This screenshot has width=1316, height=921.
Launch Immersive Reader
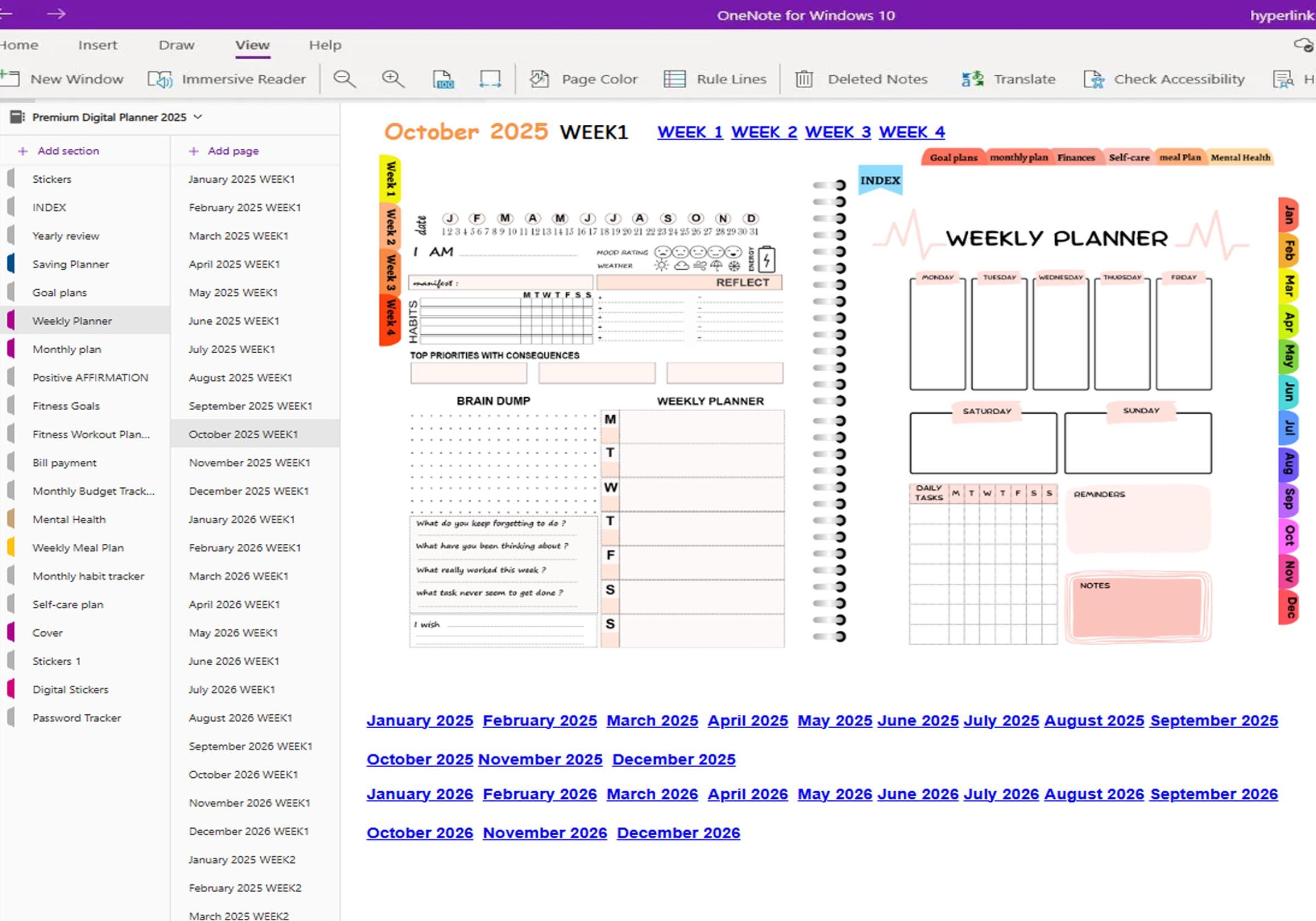pyautogui.click(x=232, y=79)
